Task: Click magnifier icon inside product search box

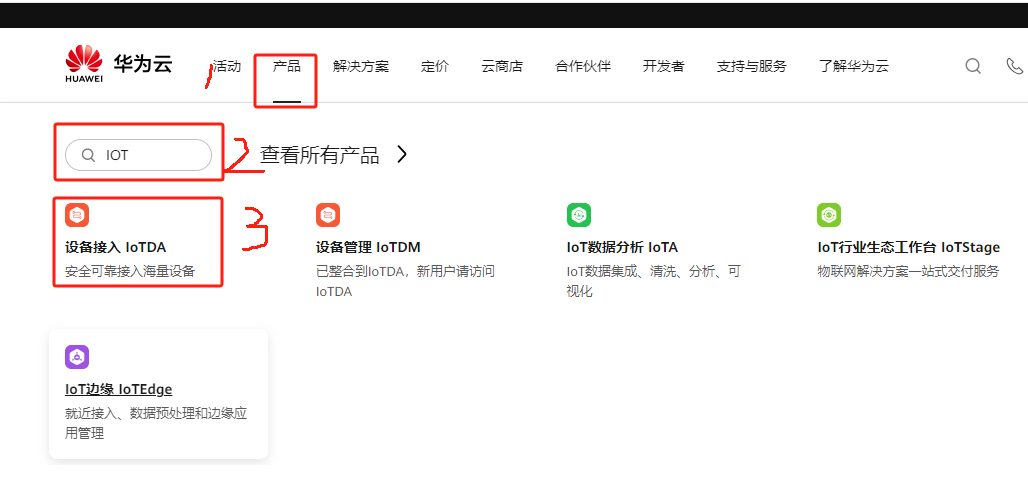Action: [x=88, y=155]
